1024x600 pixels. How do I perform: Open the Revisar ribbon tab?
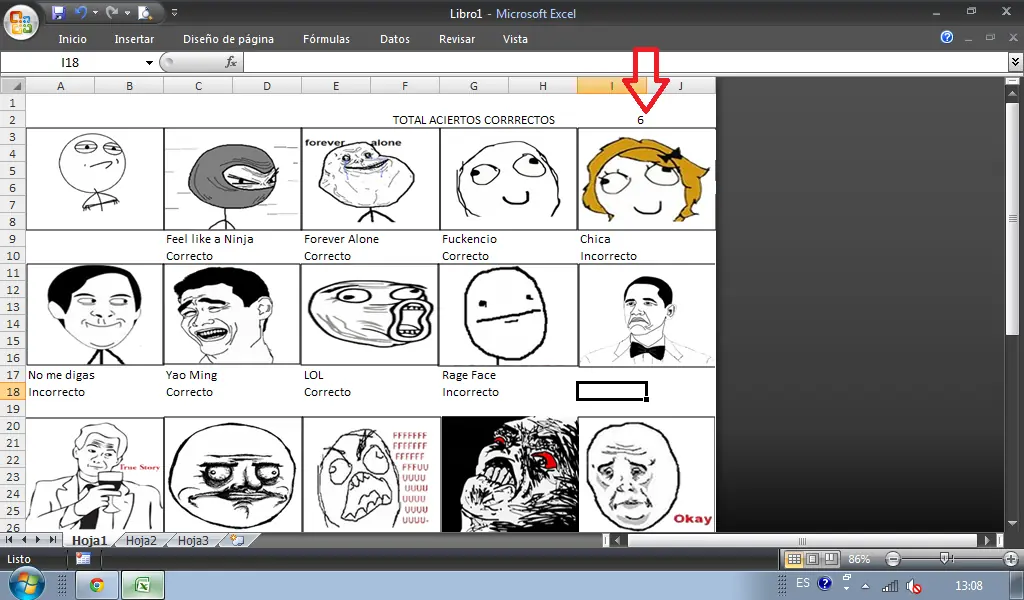[x=456, y=39]
